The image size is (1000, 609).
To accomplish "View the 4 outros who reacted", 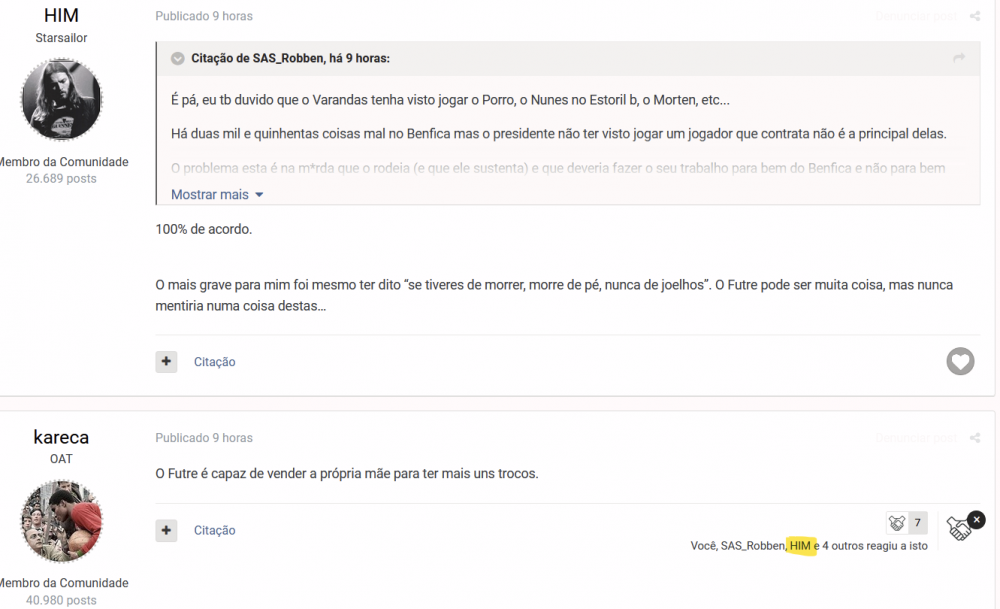I will coord(841,546).
